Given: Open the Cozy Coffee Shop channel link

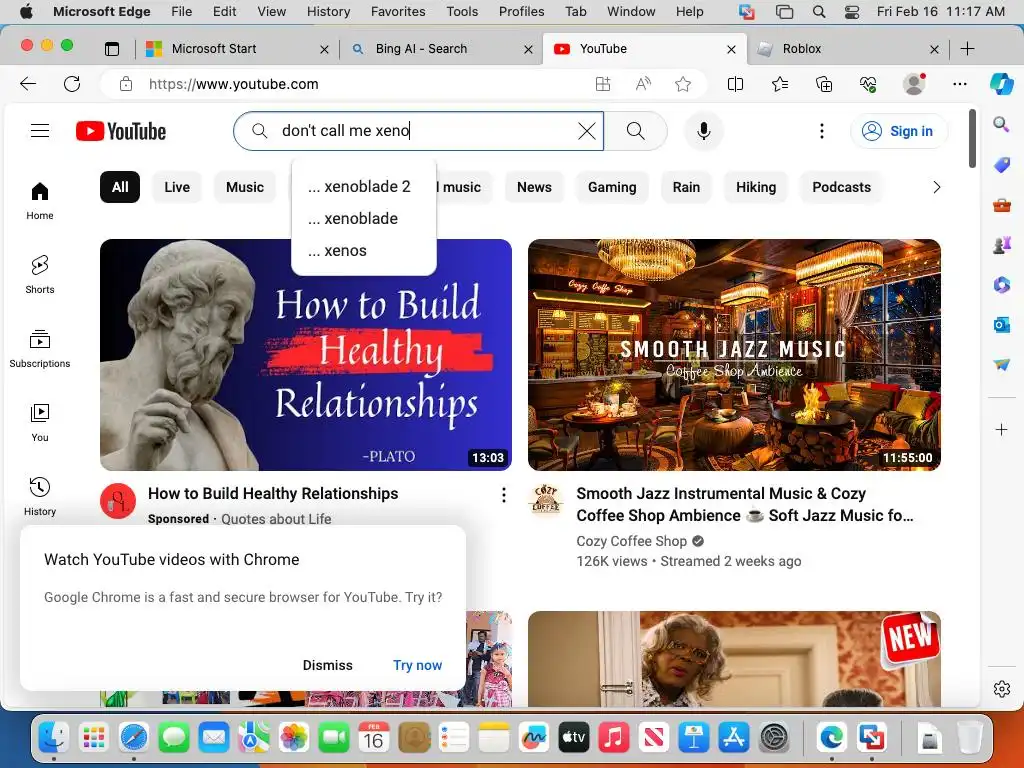Looking at the screenshot, I should pyautogui.click(x=632, y=541).
